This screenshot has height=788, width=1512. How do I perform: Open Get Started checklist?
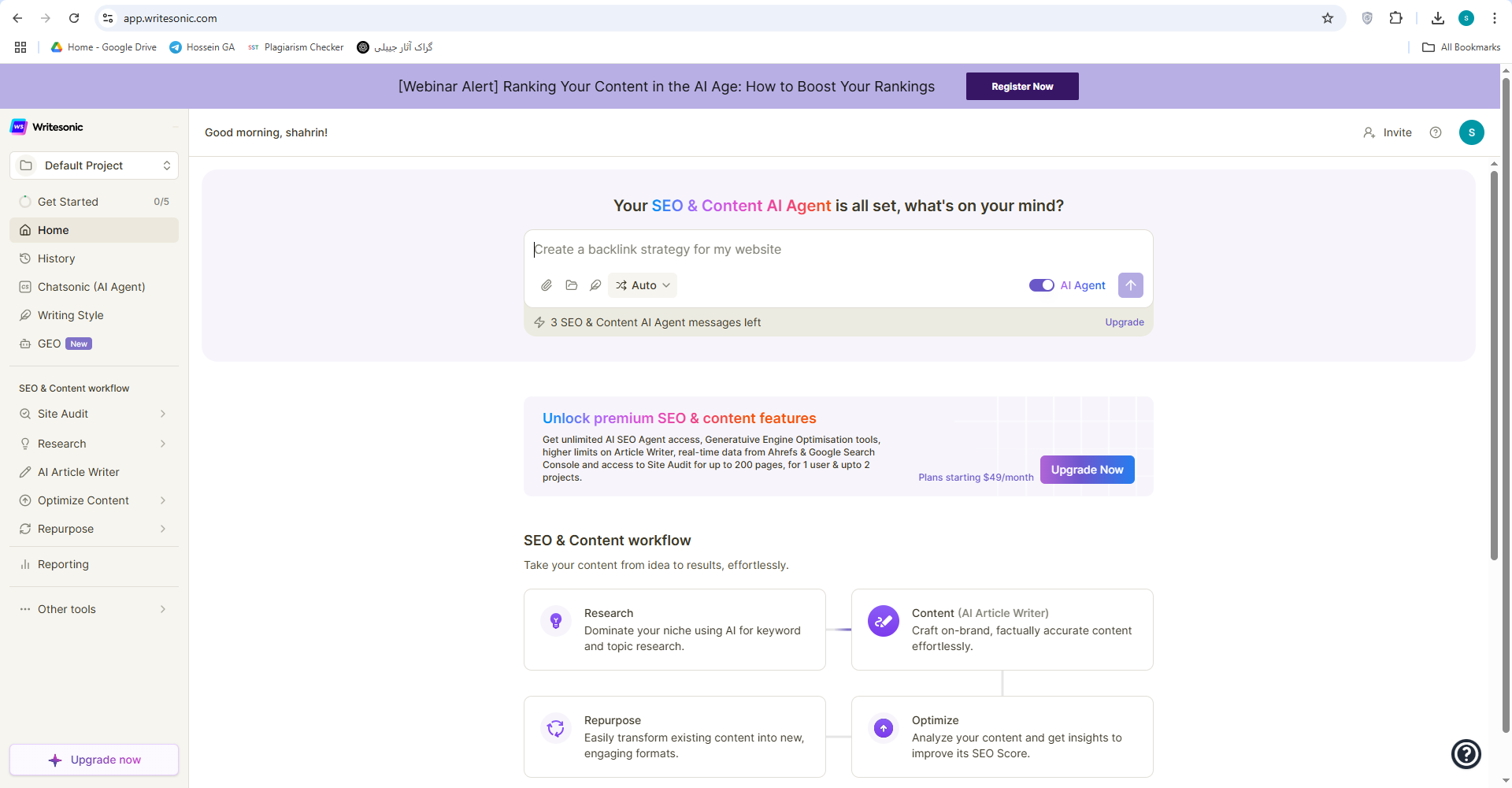tap(94, 202)
